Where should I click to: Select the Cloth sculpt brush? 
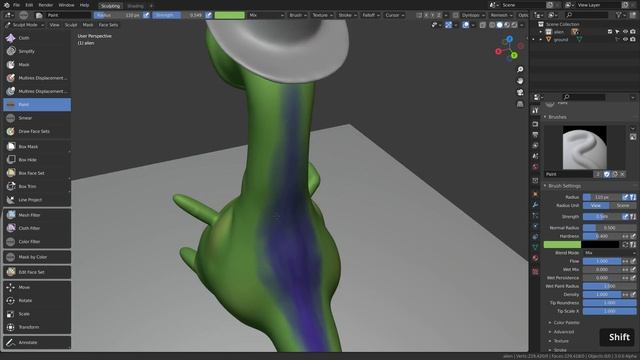click(37, 38)
